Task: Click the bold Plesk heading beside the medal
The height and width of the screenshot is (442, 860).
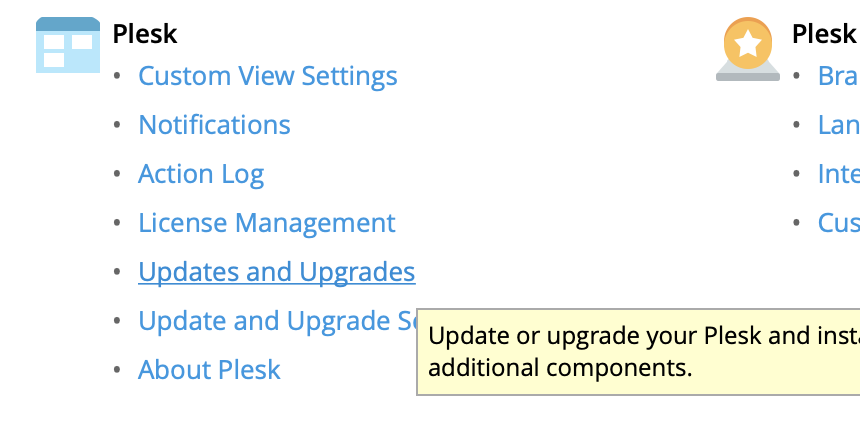Action: (825, 34)
